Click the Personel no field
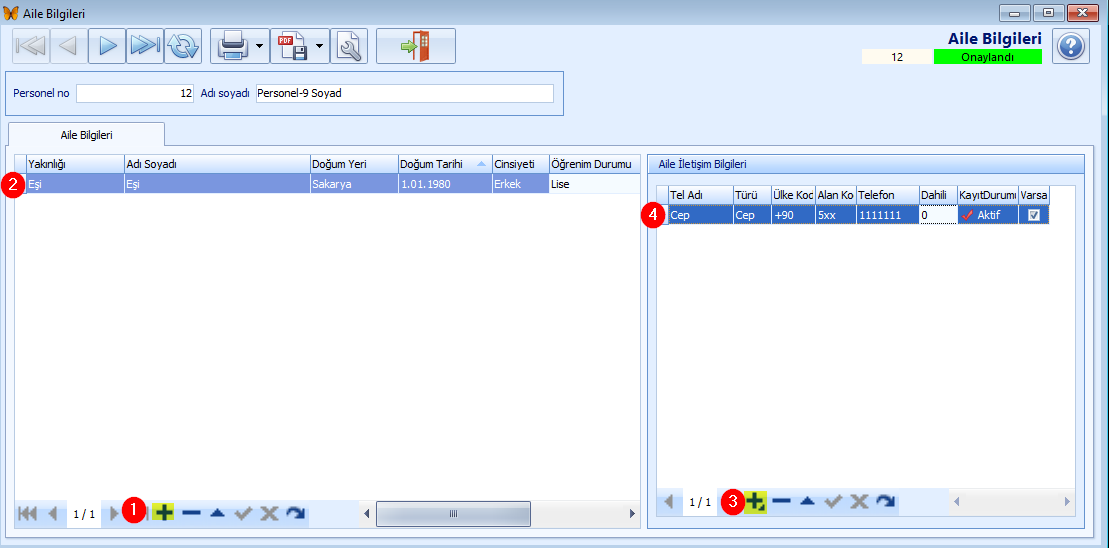The width and height of the screenshot is (1109, 548). point(135,93)
